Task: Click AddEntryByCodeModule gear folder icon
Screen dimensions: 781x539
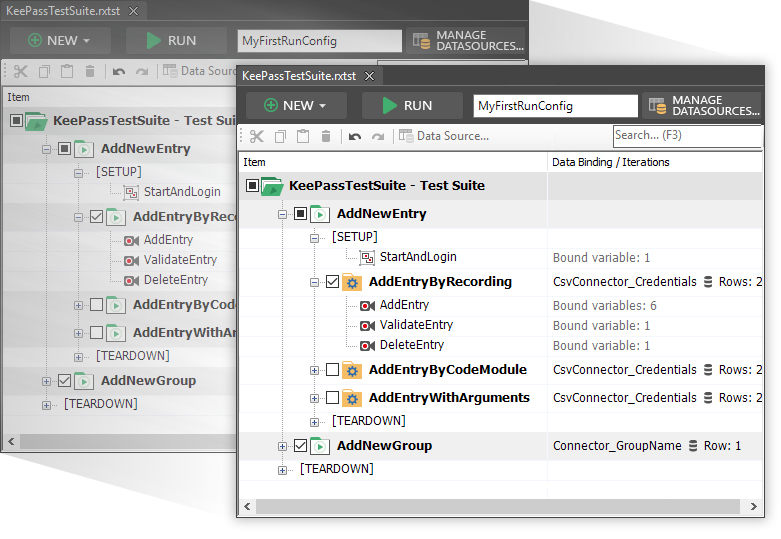Action: [352, 370]
